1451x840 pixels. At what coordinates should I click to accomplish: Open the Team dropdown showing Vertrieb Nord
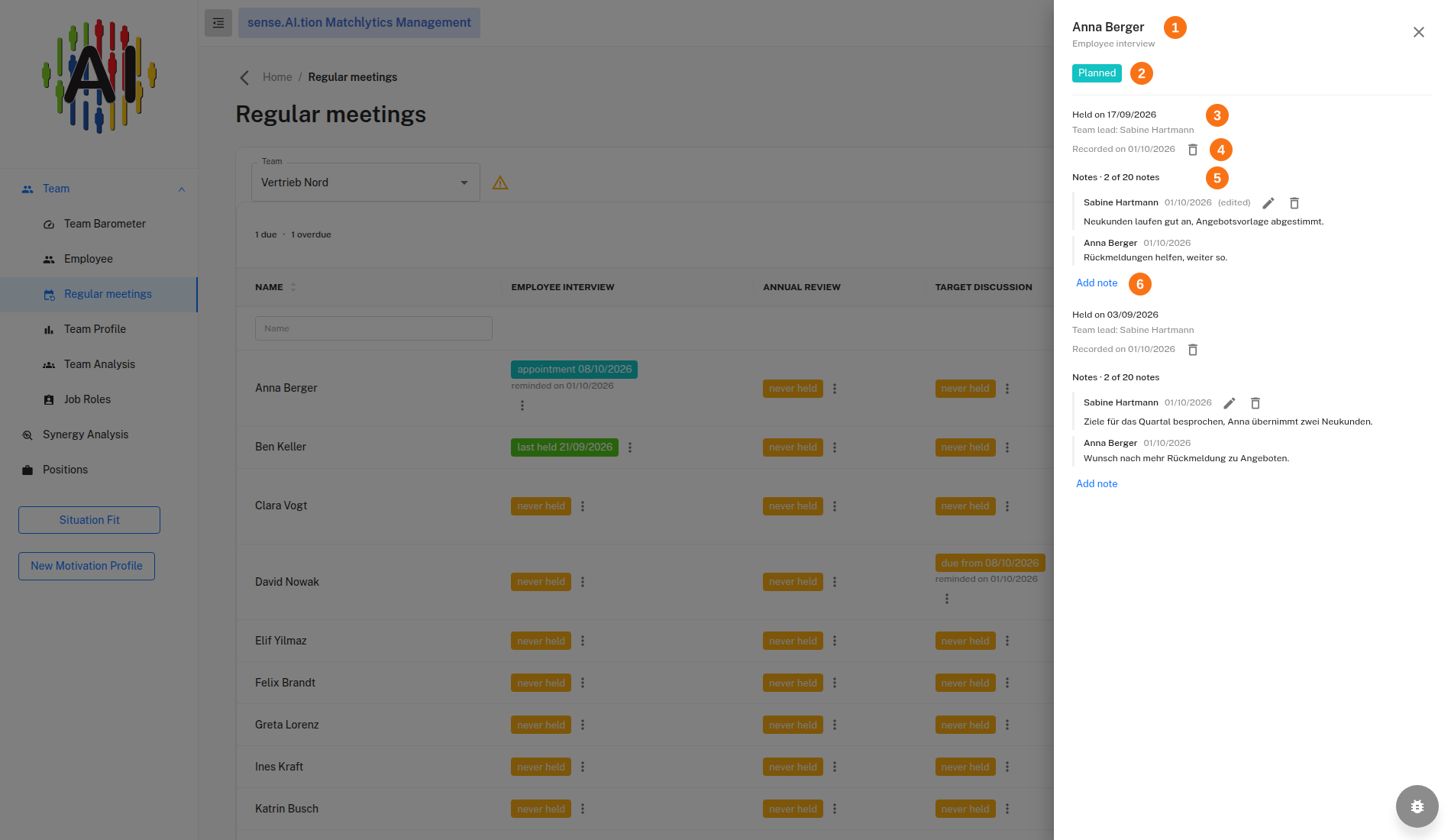coord(366,183)
